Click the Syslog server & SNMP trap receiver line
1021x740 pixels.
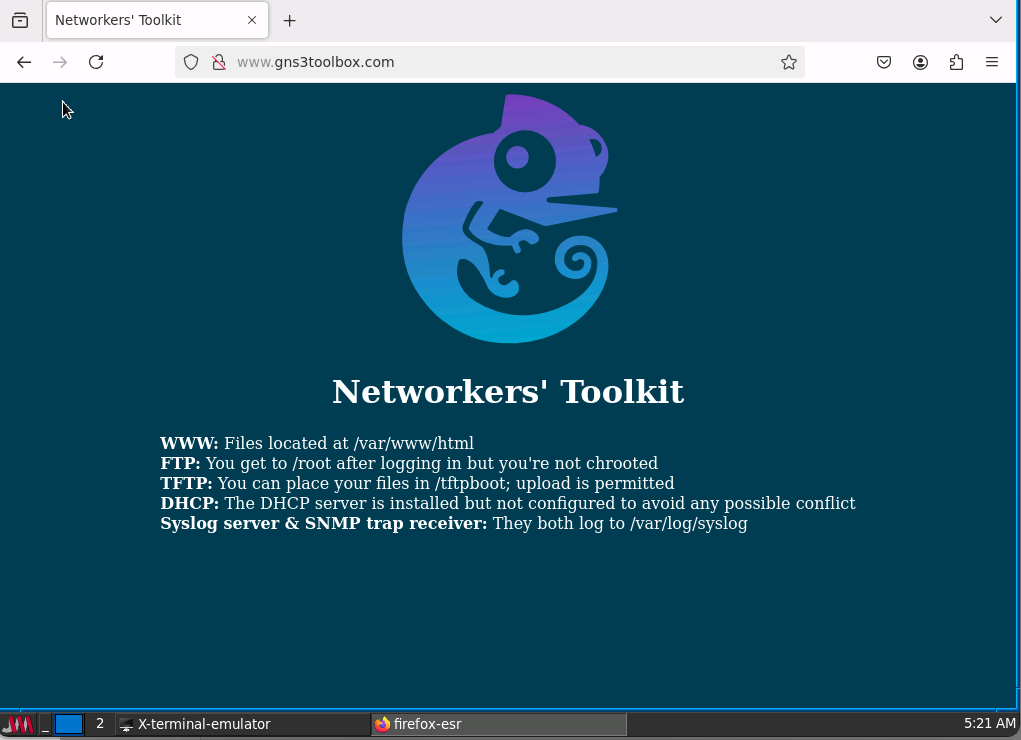pyautogui.click(x=454, y=524)
